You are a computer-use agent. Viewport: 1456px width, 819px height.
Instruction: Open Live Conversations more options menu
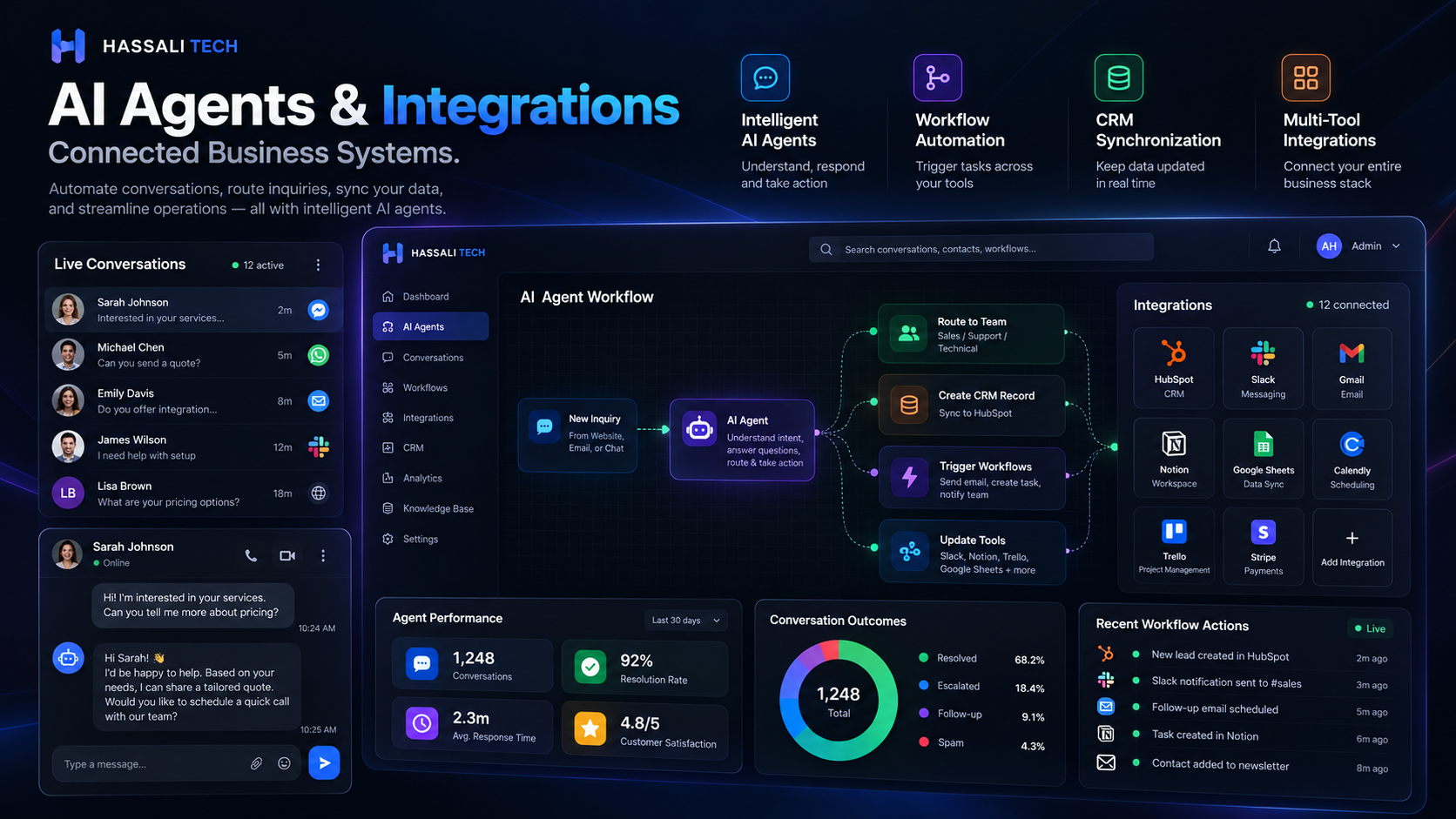coord(318,265)
